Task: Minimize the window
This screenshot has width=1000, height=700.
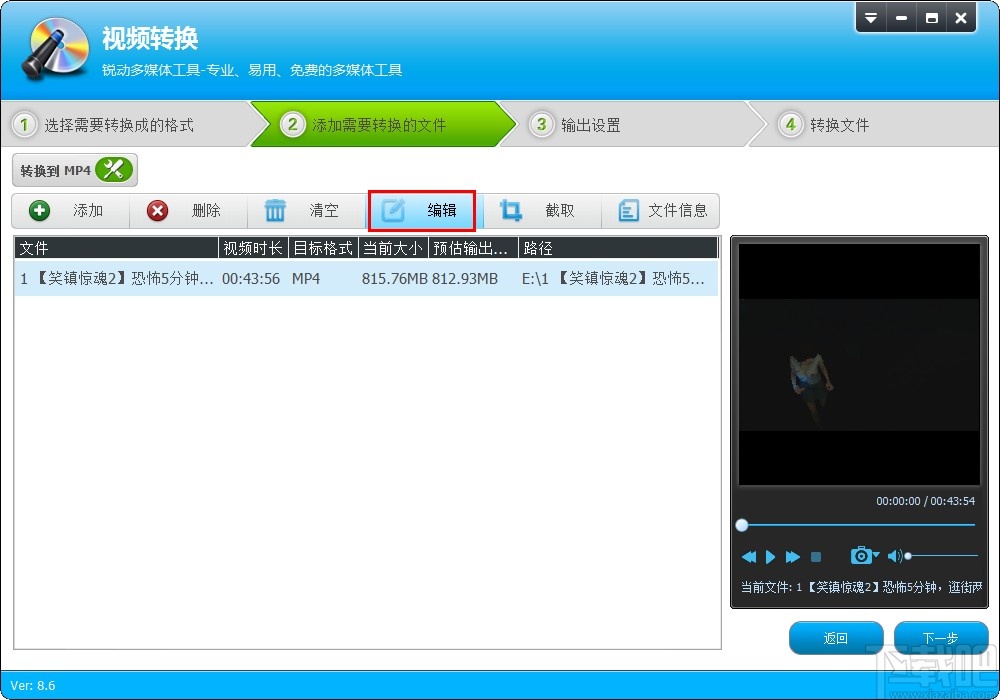Action: click(901, 18)
